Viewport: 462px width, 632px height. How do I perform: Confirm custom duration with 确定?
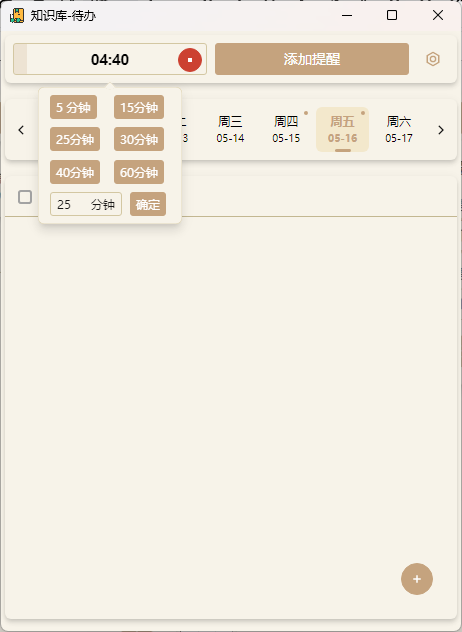[x=148, y=204]
